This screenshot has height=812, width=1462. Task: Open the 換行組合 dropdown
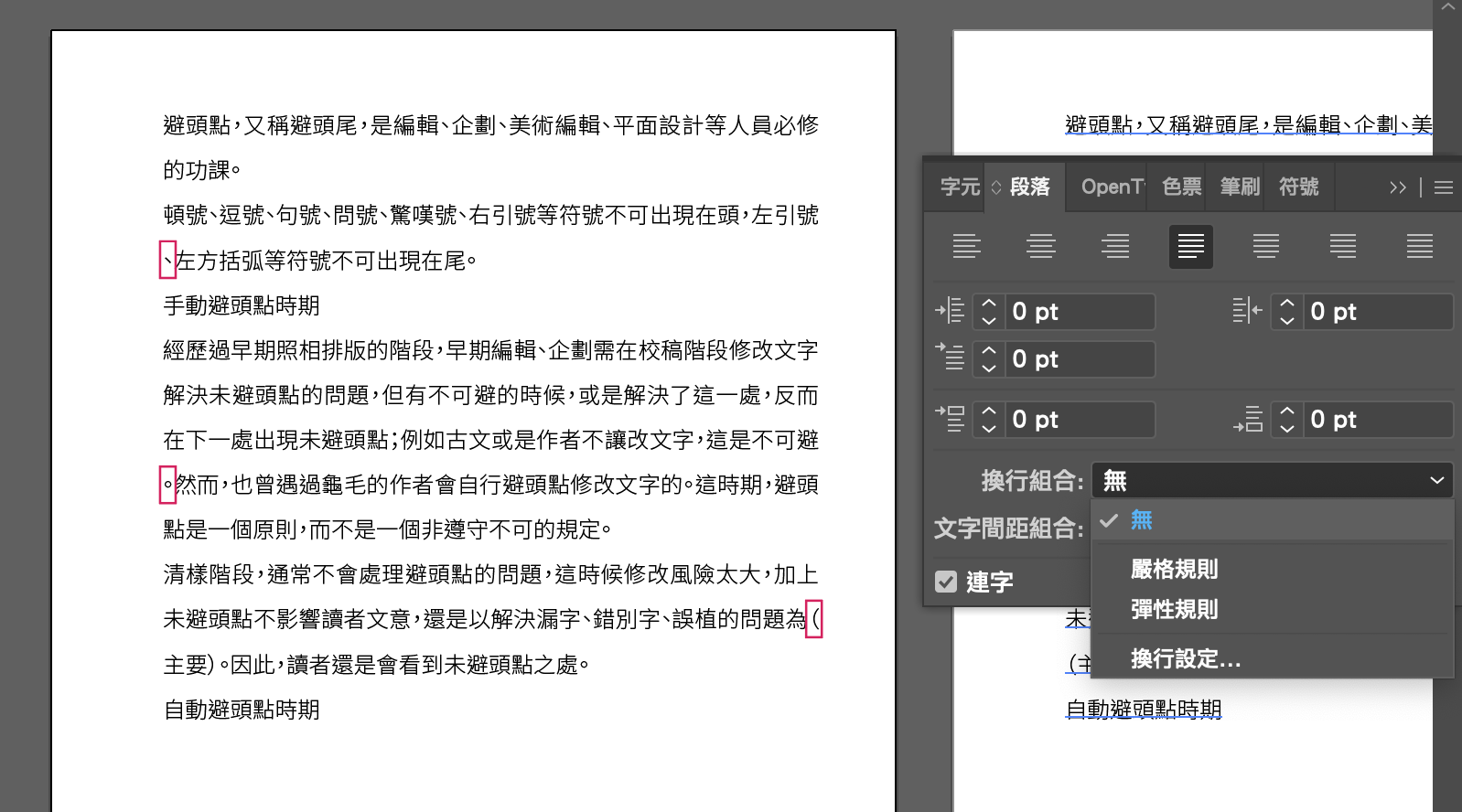(x=1272, y=480)
